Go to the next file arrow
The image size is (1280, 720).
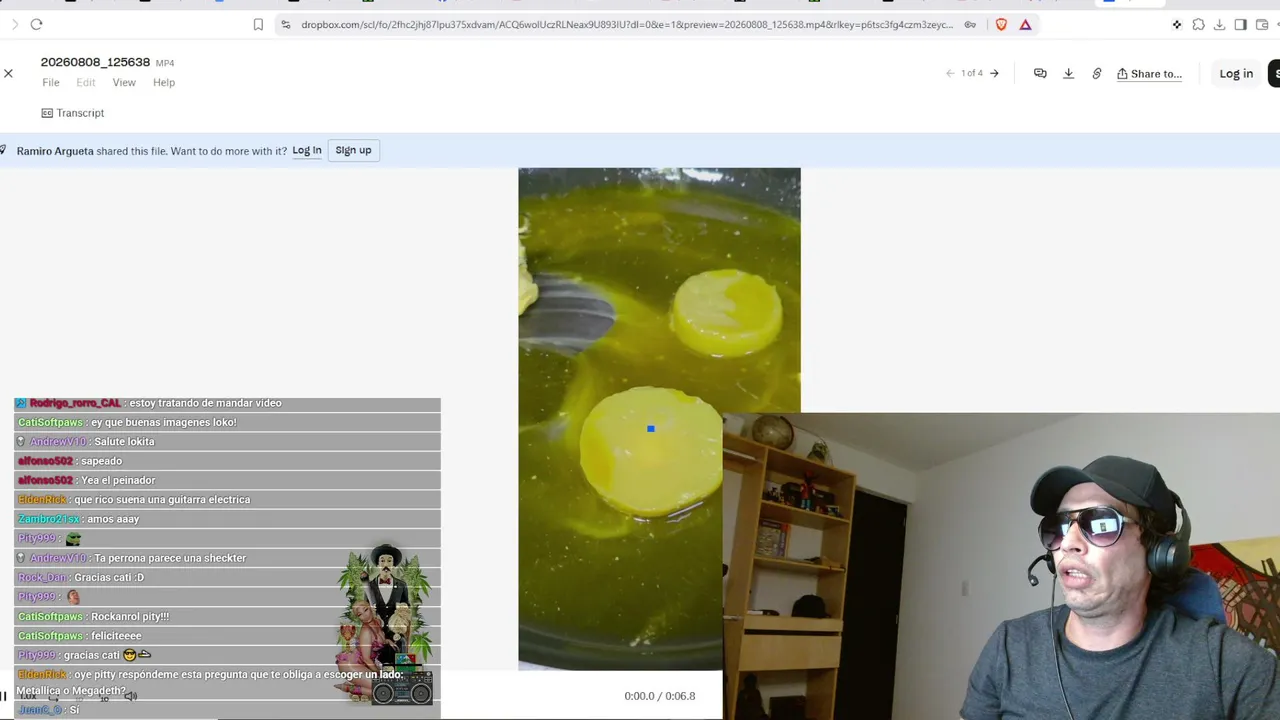[x=994, y=73]
